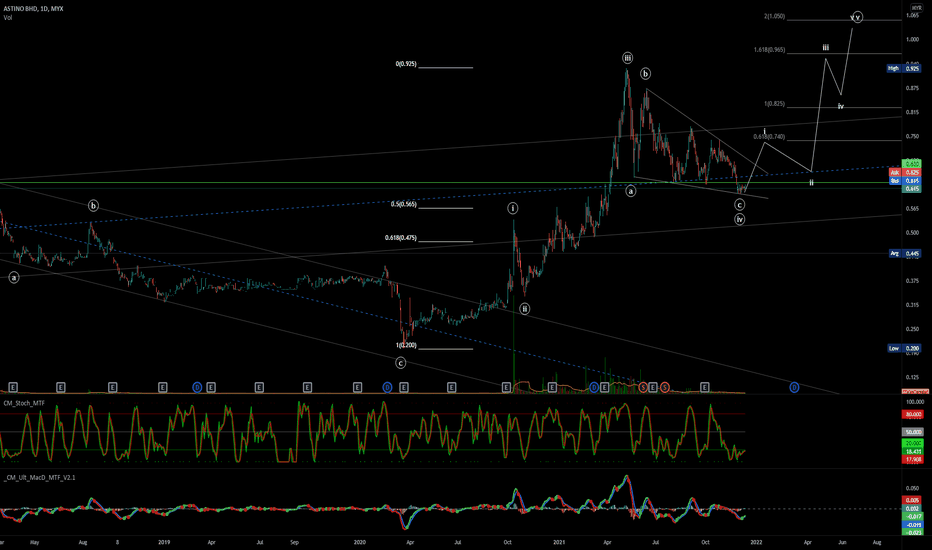
Task: Select the 0(0.925) Fibonacci level label
Action: coord(406,64)
